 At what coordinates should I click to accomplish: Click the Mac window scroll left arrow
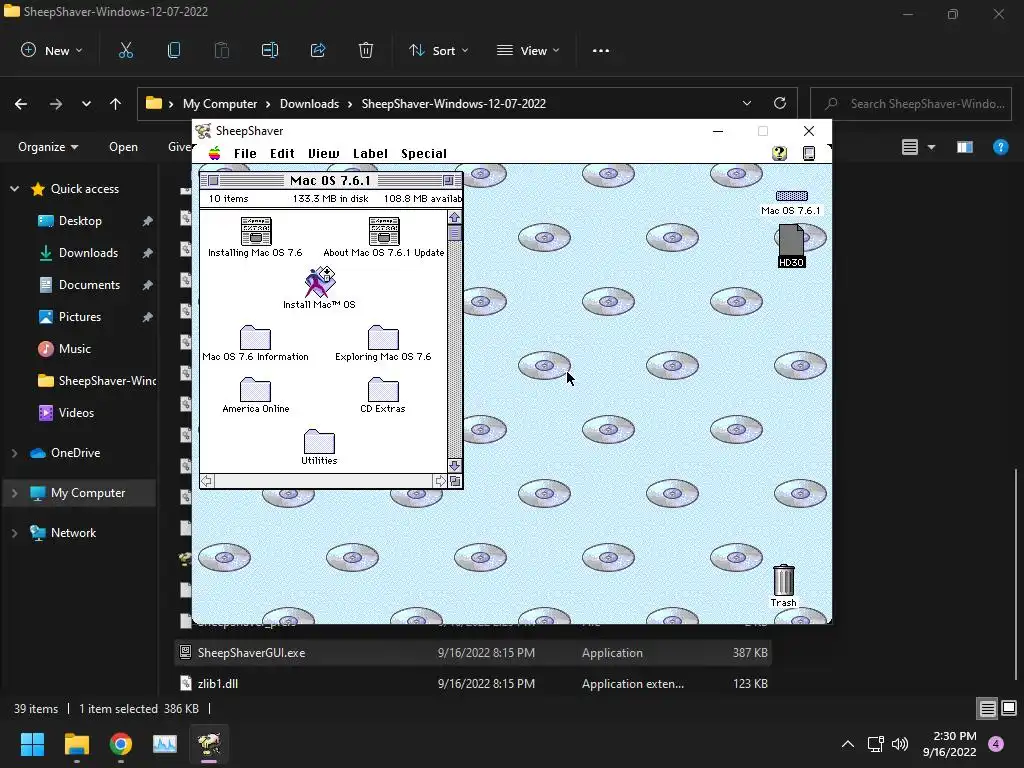[207, 481]
